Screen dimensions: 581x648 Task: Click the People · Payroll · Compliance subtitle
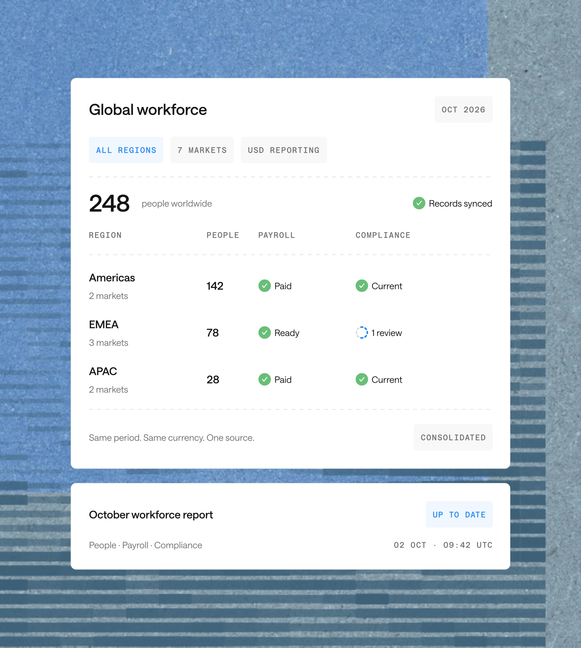coord(145,545)
